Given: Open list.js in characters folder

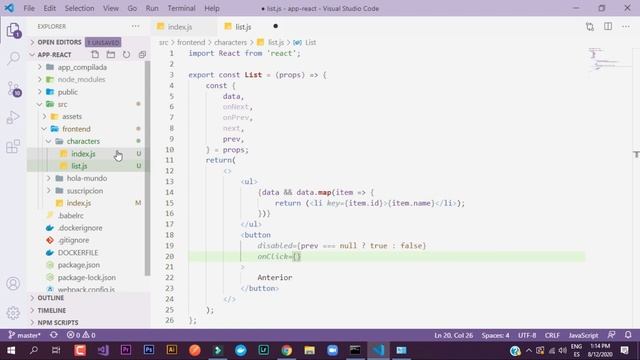Looking at the screenshot, I should (x=79, y=166).
